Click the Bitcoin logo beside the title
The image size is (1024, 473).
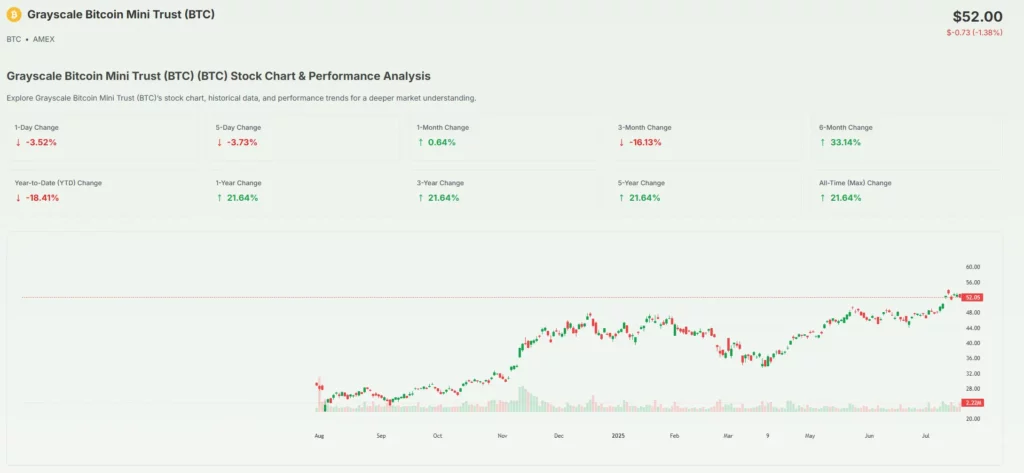[x=14, y=16]
